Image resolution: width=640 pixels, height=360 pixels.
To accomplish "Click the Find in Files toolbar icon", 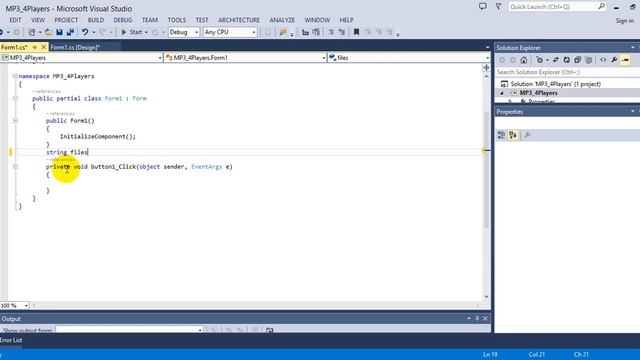I will [283, 32].
